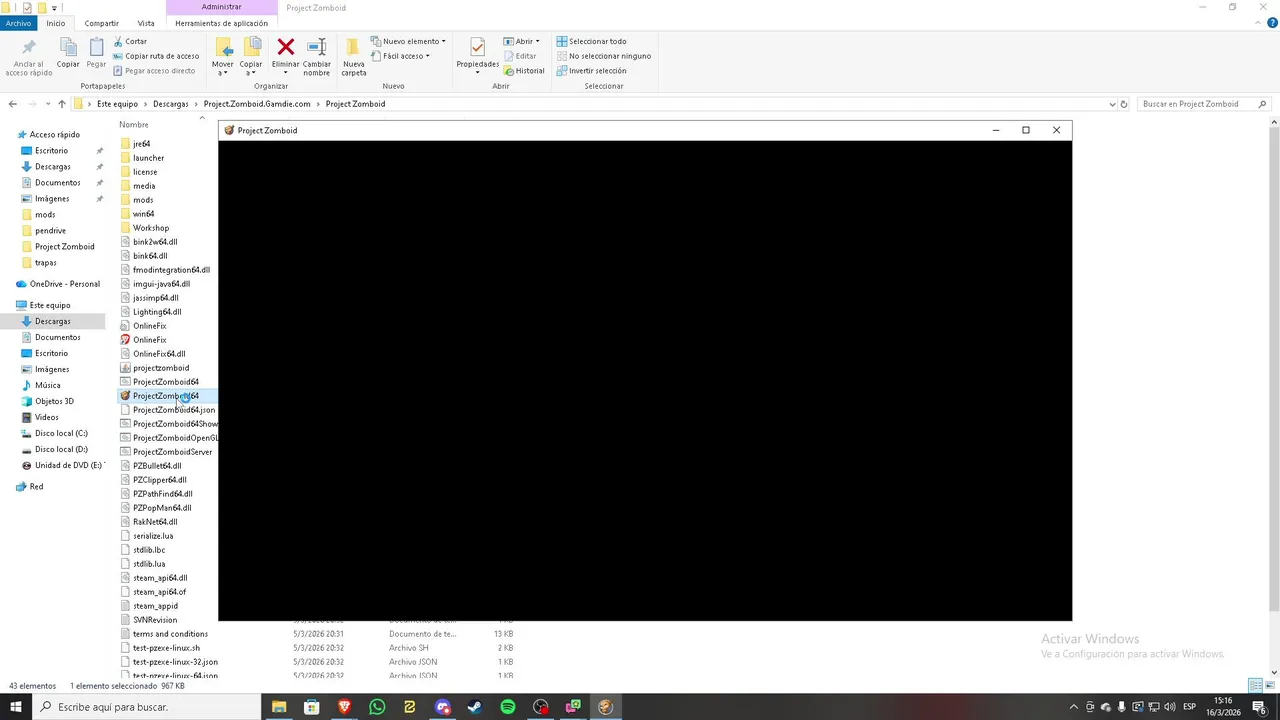Open the recent locations dropdown arrow
The image size is (1280, 720).
coord(48,104)
